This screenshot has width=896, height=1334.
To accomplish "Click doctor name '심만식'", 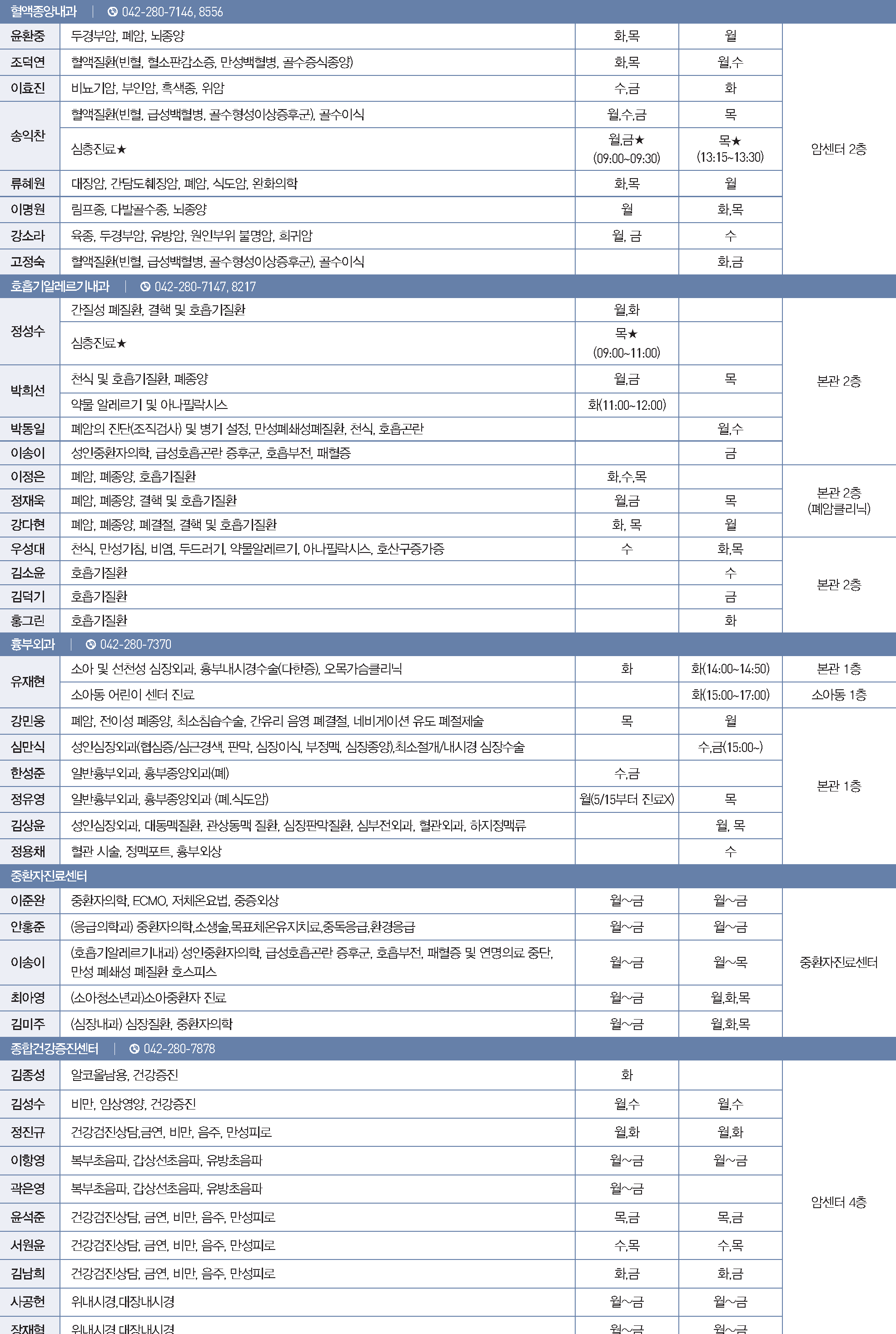I will (27, 747).
